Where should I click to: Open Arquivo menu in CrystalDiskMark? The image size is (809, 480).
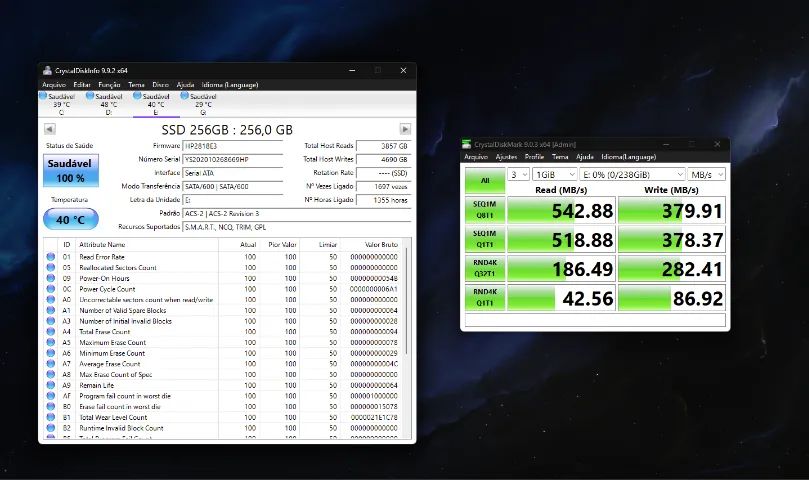click(476, 157)
